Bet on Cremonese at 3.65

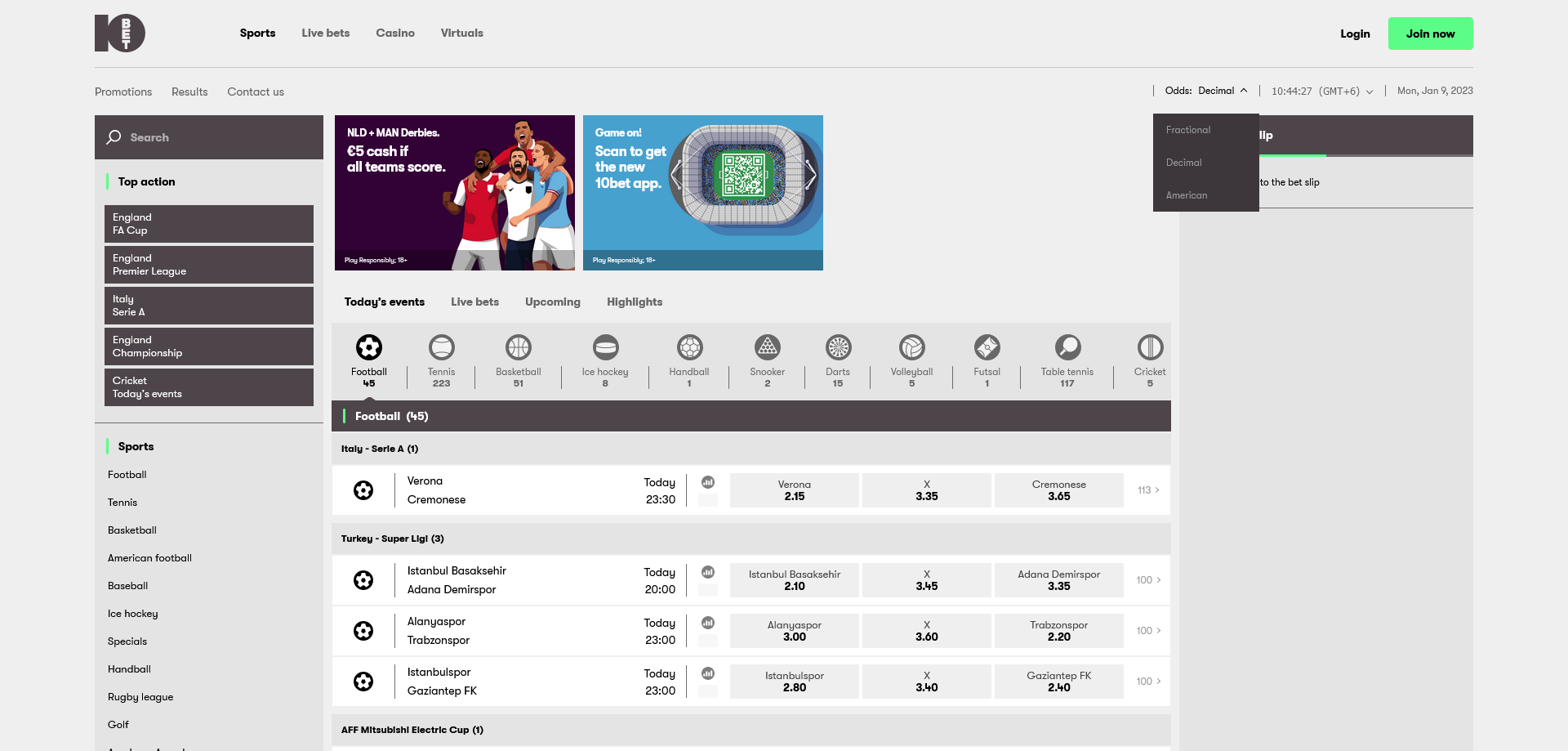(1059, 490)
